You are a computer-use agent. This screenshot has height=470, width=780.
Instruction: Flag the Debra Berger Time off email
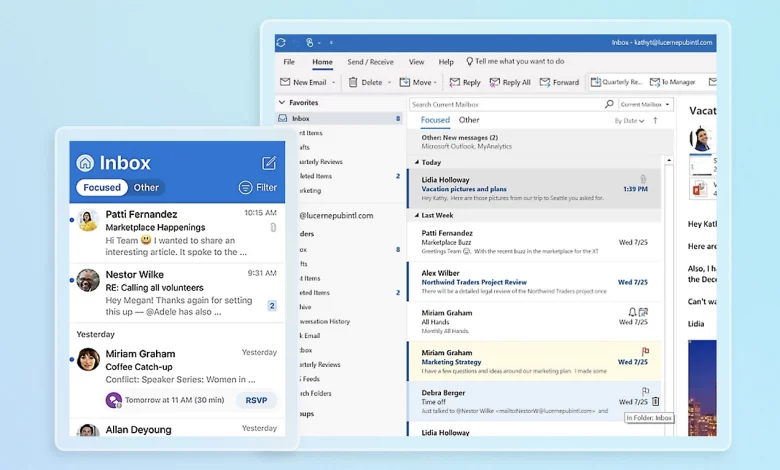click(x=644, y=391)
